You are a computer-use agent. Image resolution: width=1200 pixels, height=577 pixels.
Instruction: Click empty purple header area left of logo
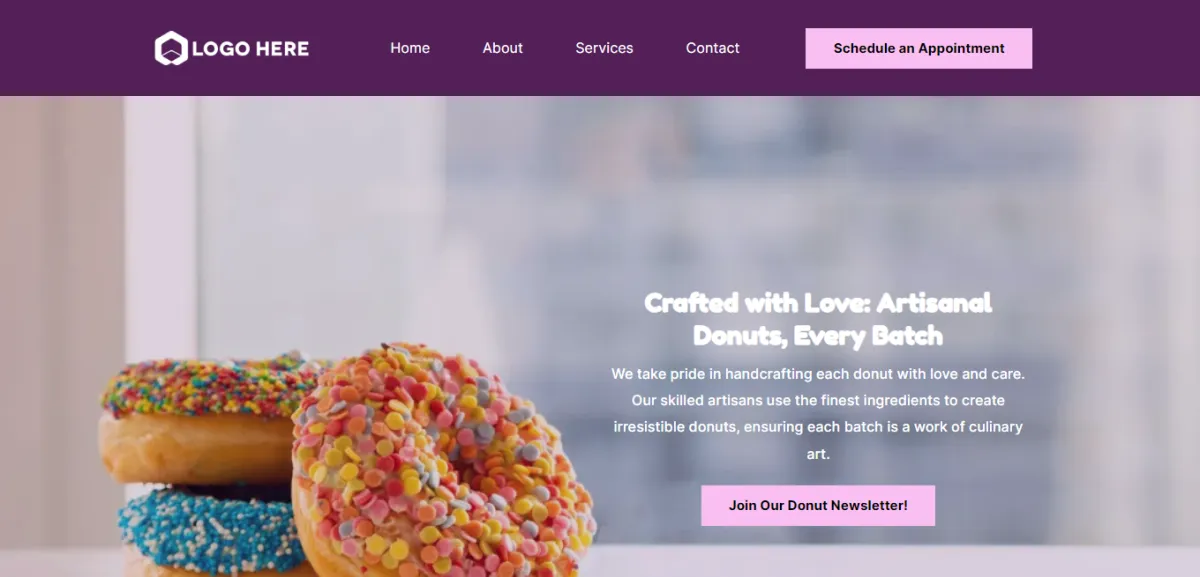click(75, 48)
